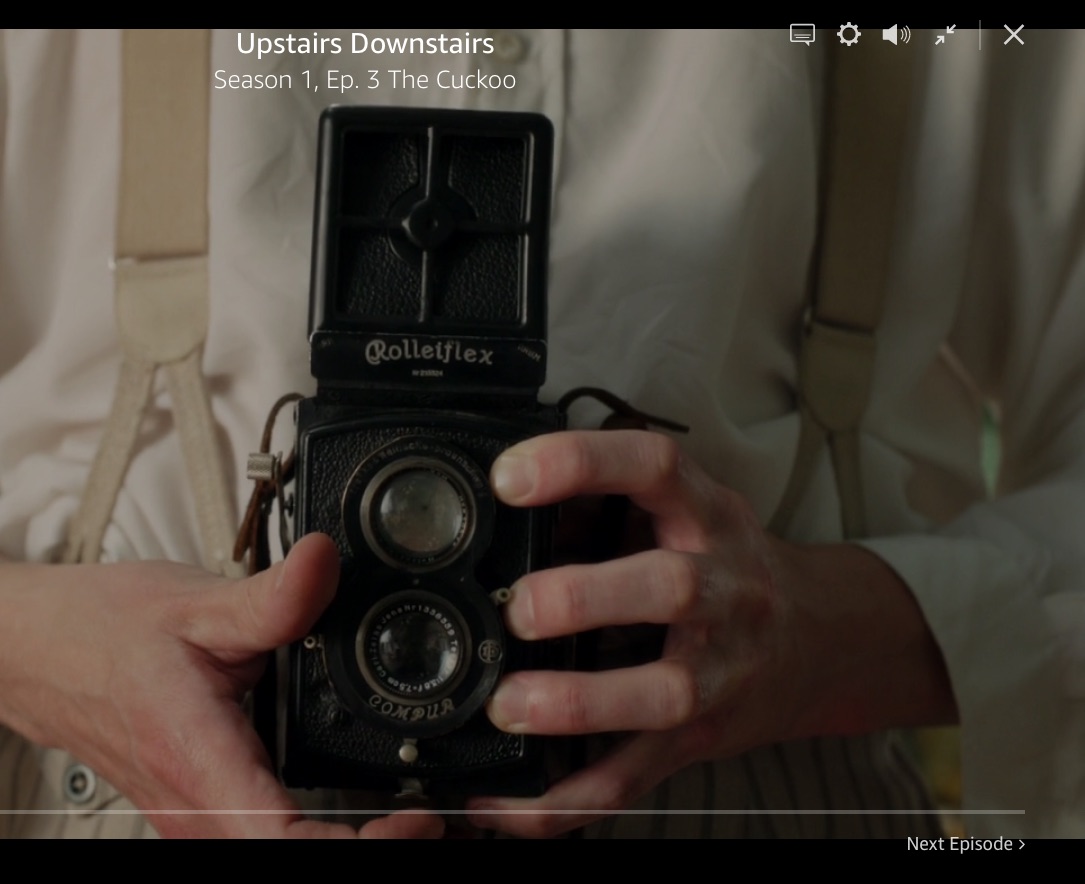Mute the audio with the speaker icon
The width and height of the screenshot is (1085, 884).
[x=896, y=35]
